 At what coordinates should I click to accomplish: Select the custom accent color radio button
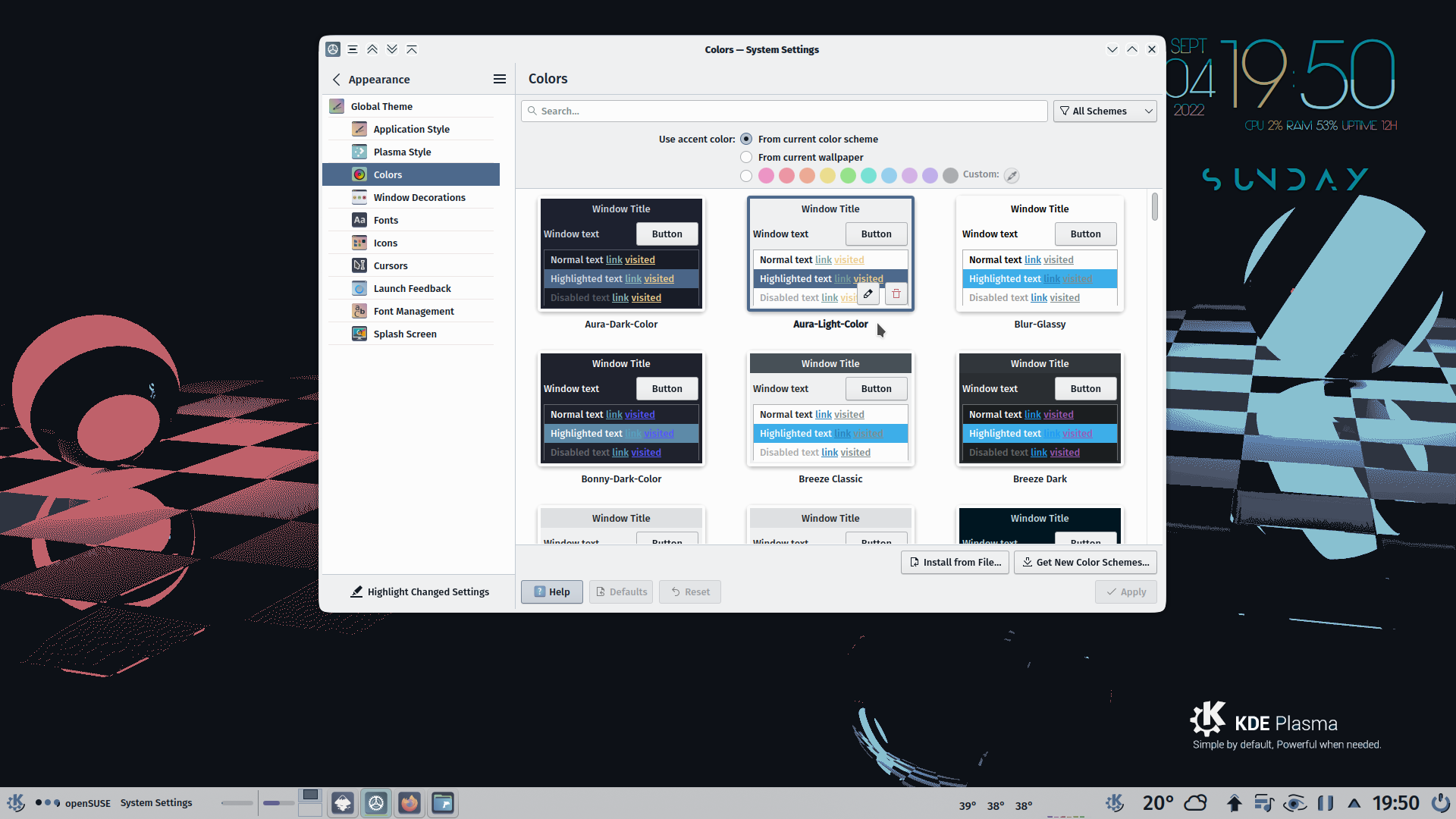tap(746, 176)
